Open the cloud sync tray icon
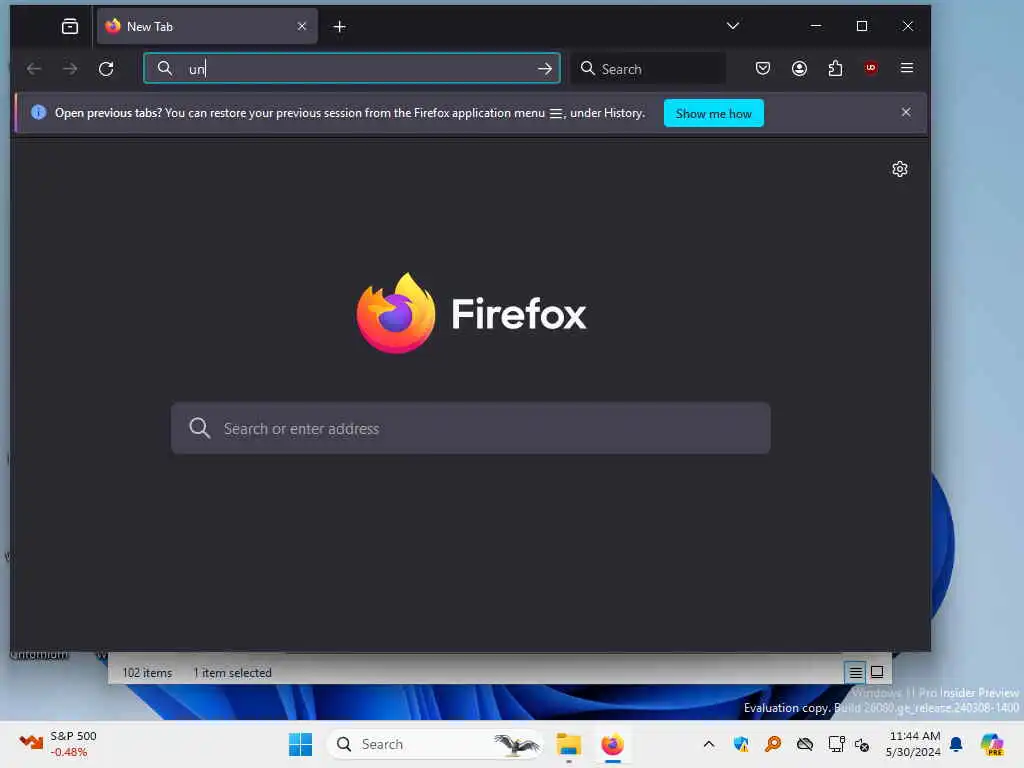This screenshot has width=1024, height=768. click(x=805, y=744)
